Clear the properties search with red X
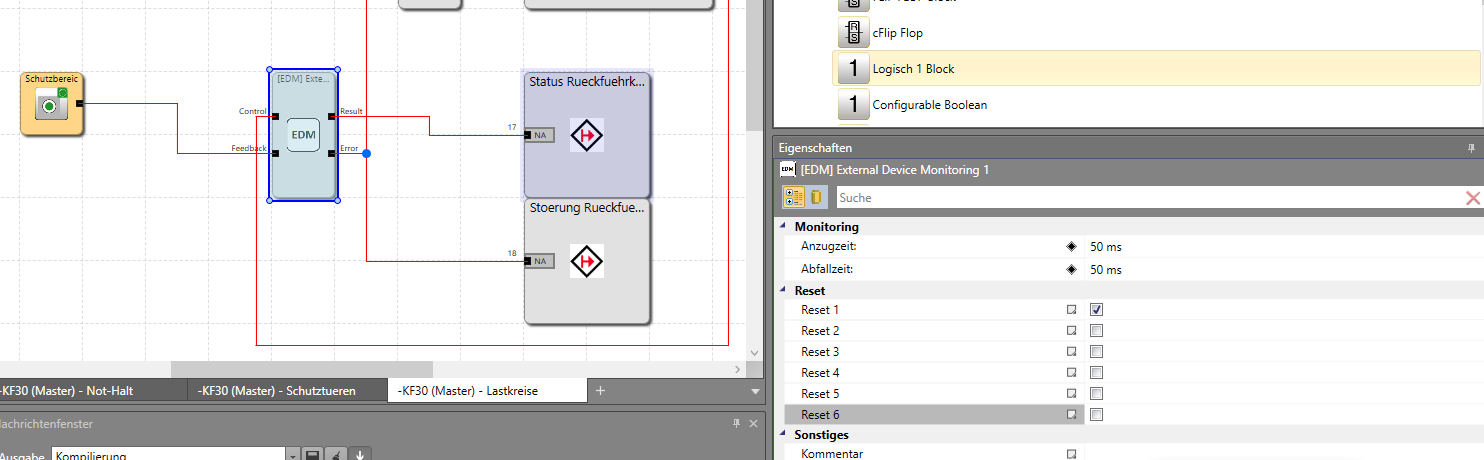1484x460 pixels. point(1472,198)
